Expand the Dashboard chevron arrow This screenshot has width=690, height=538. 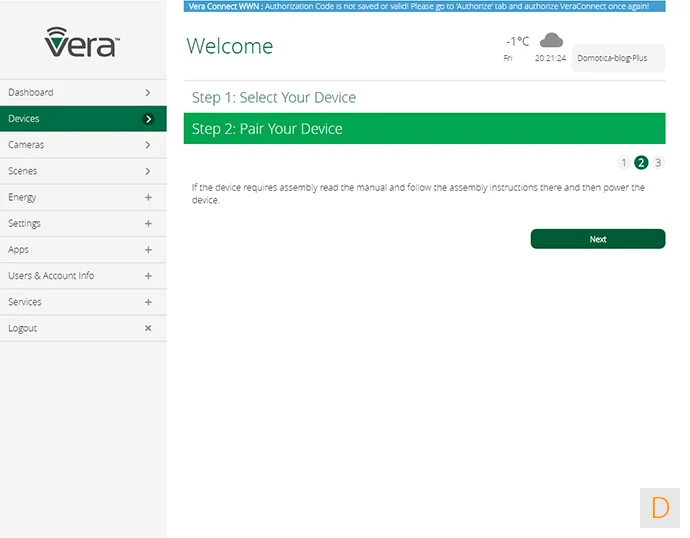(x=148, y=92)
